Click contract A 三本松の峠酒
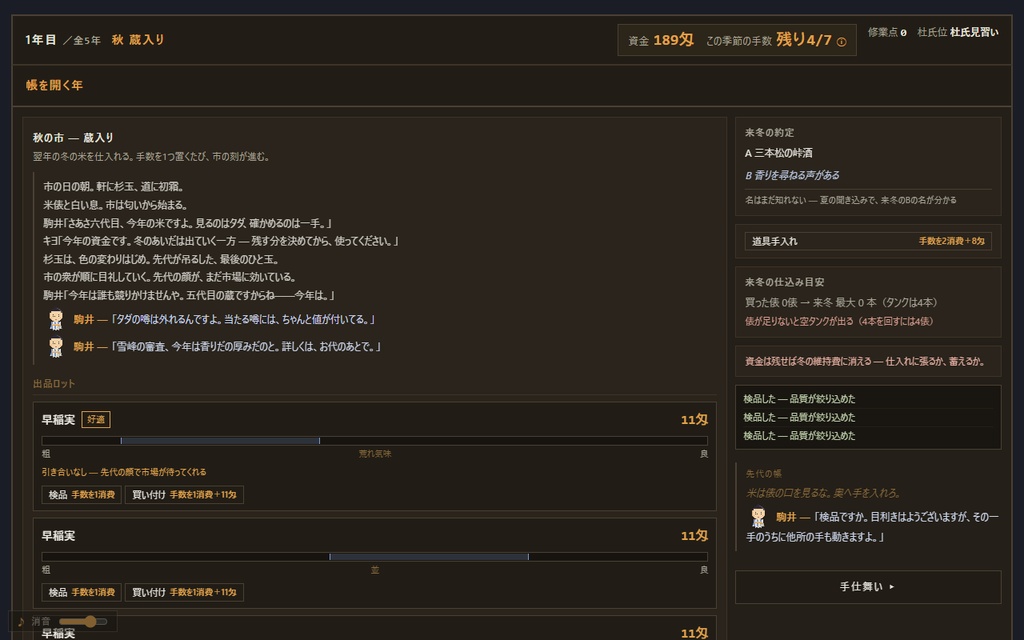 coord(778,153)
